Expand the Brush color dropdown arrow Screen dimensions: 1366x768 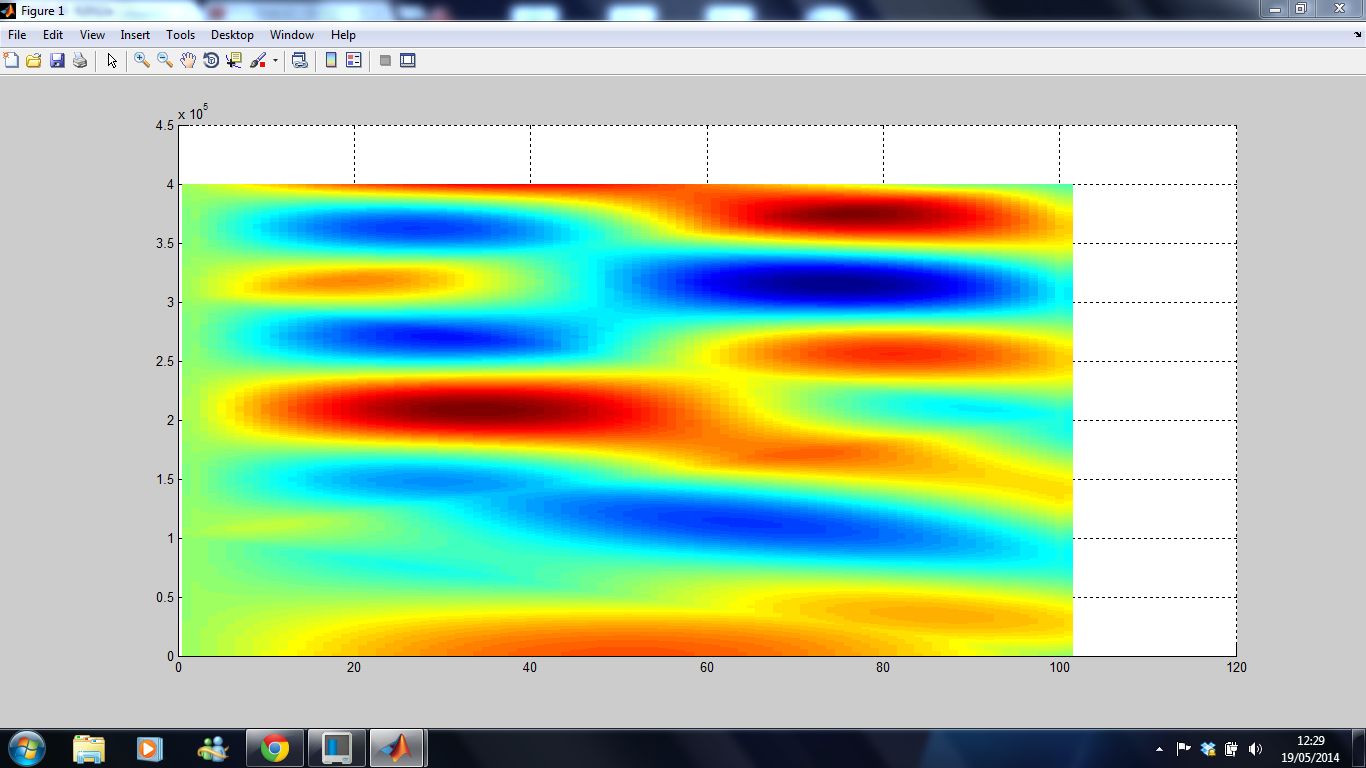(275, 61)
